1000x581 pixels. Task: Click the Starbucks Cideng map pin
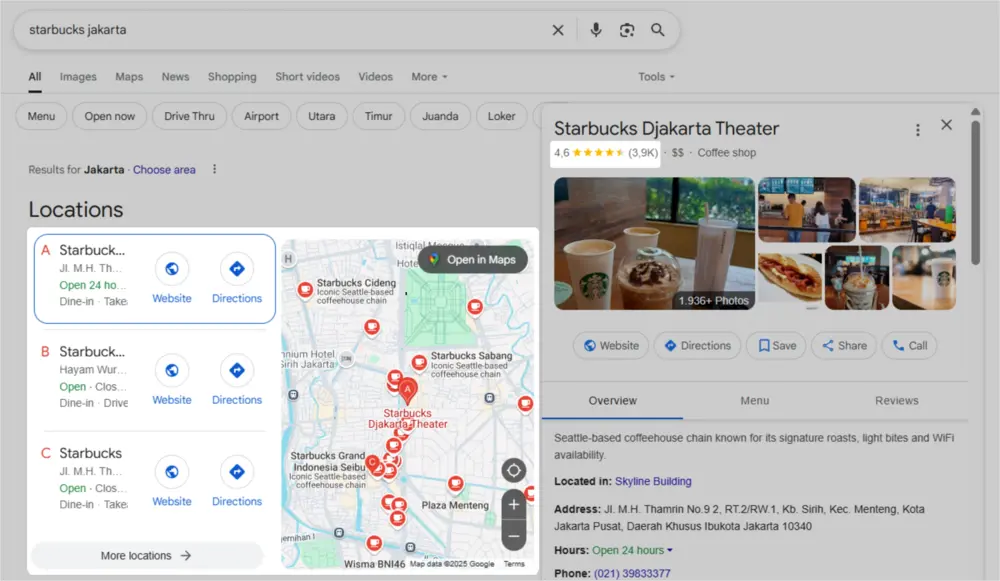click(305, 290)
